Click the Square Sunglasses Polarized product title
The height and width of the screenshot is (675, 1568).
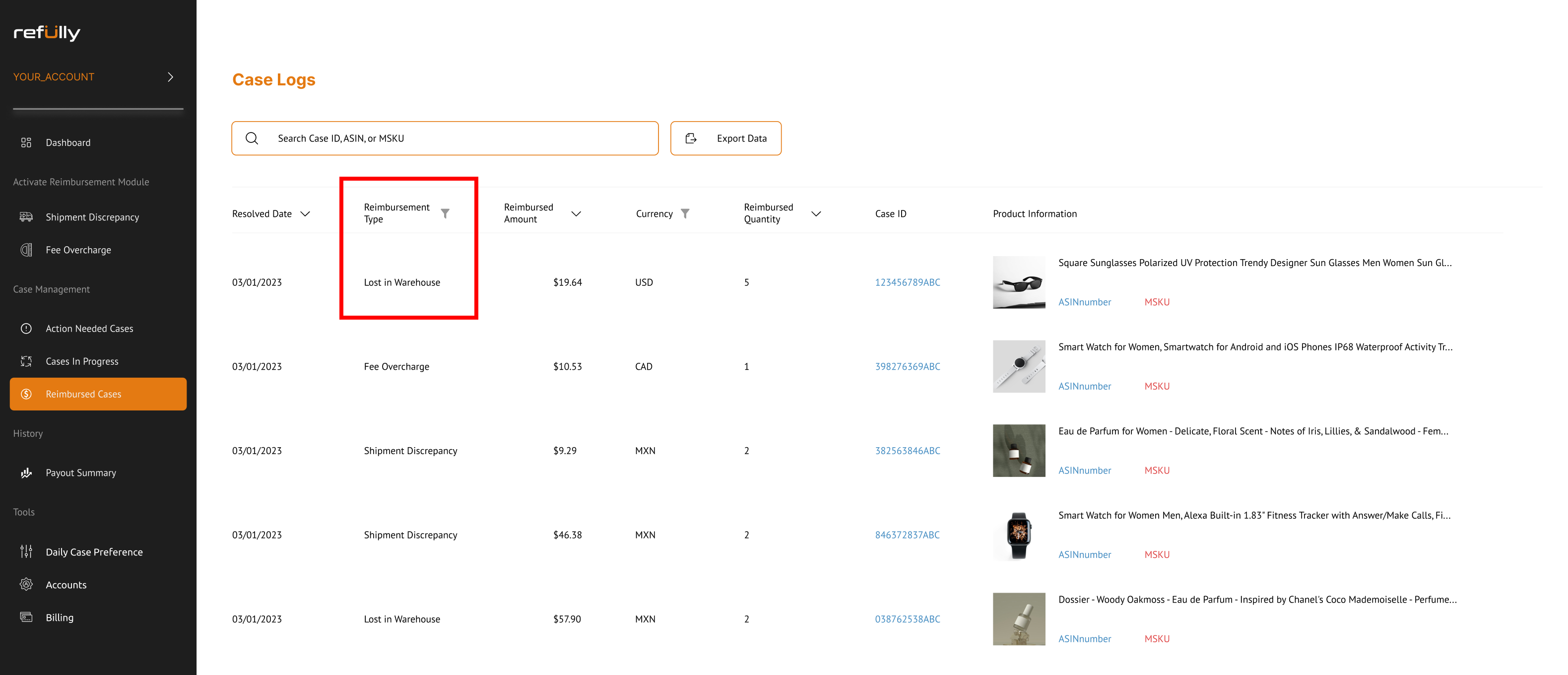1255,263
